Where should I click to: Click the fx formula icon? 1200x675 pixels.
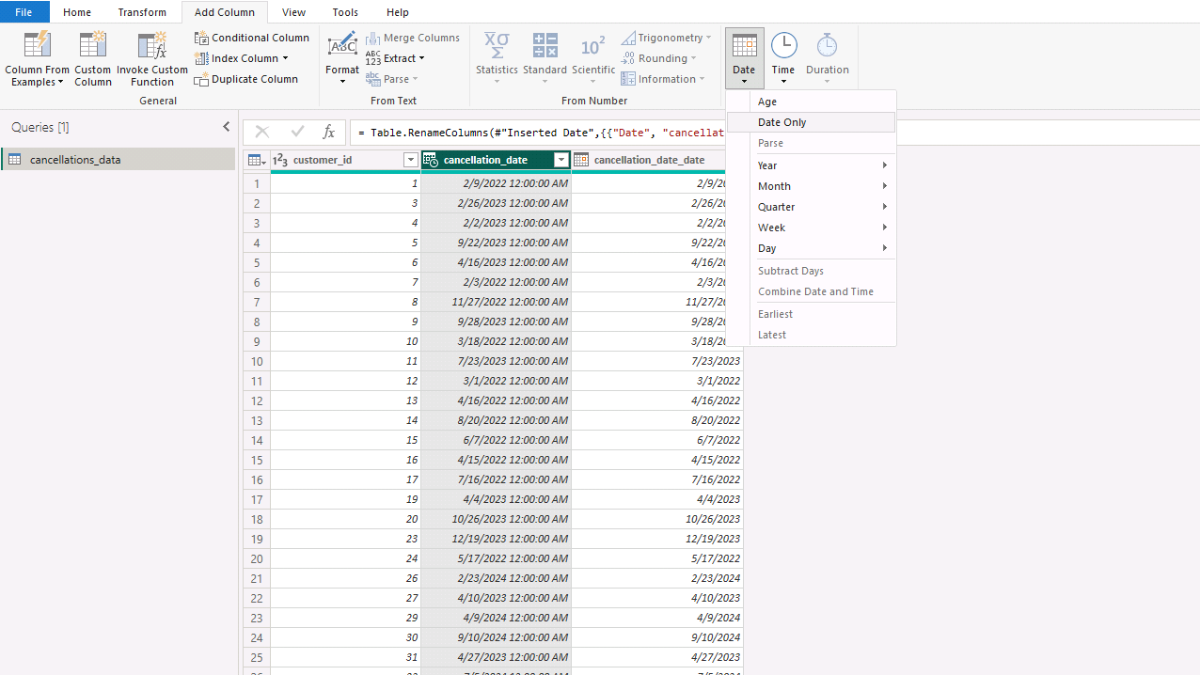[328, 132]
